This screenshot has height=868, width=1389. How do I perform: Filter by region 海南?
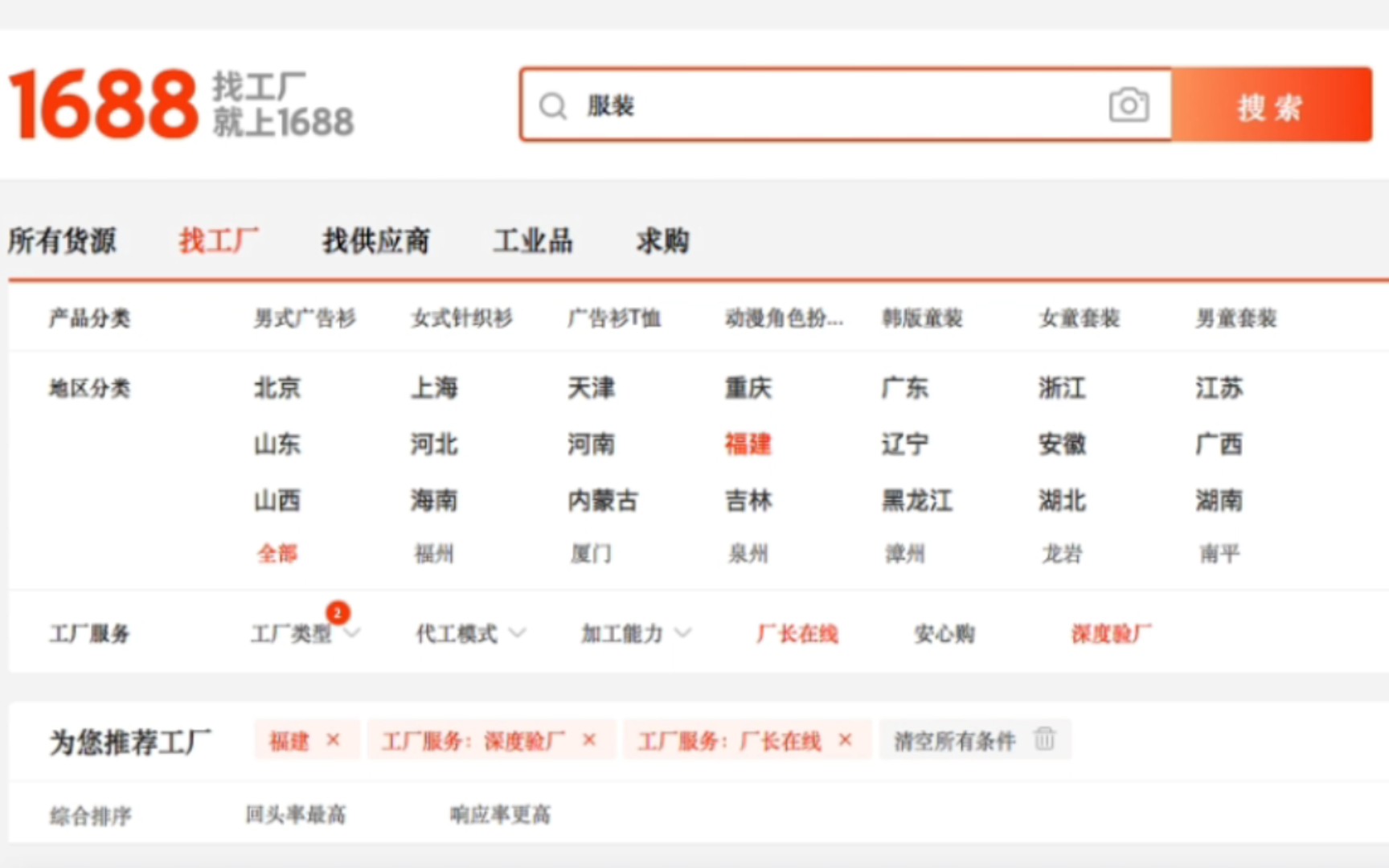(434, 501)
